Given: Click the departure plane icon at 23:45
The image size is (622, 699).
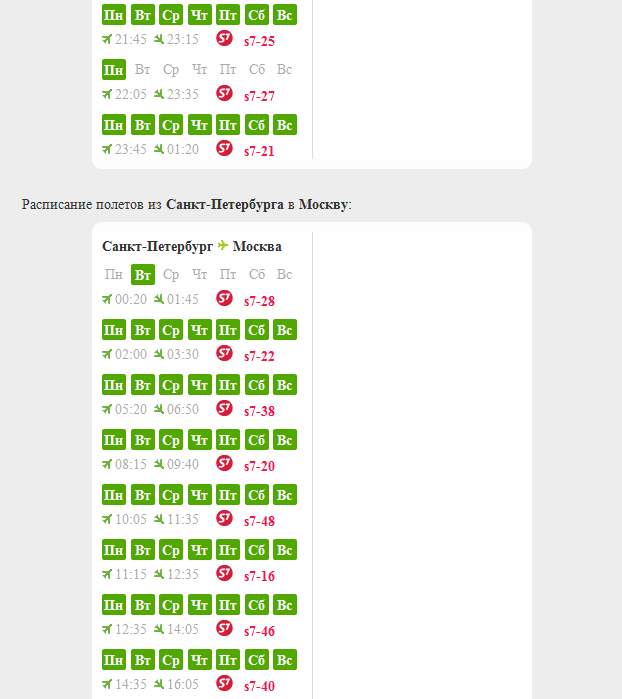Looking at the screenshot, I should pyautogui.click(x=107, y=149).
